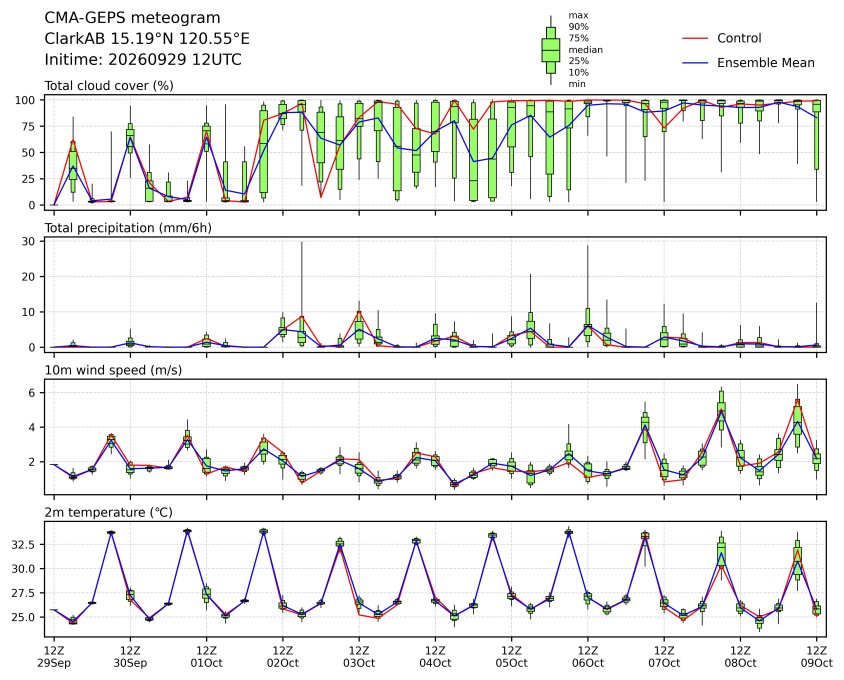Click the 12Z 29Sep axis label
This screenshot has height=680, width=844.
pyautogui.click(x=54, y=656)
